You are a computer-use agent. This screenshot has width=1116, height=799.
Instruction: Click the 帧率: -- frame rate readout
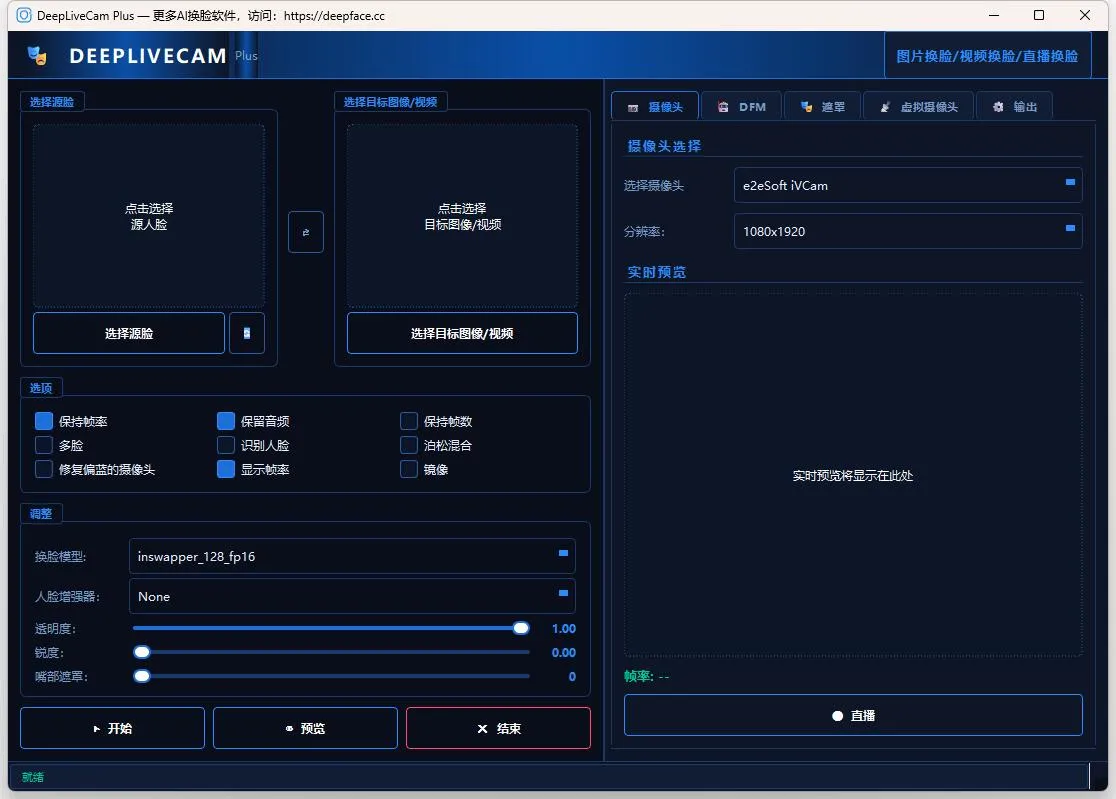(x=647, y=677)
